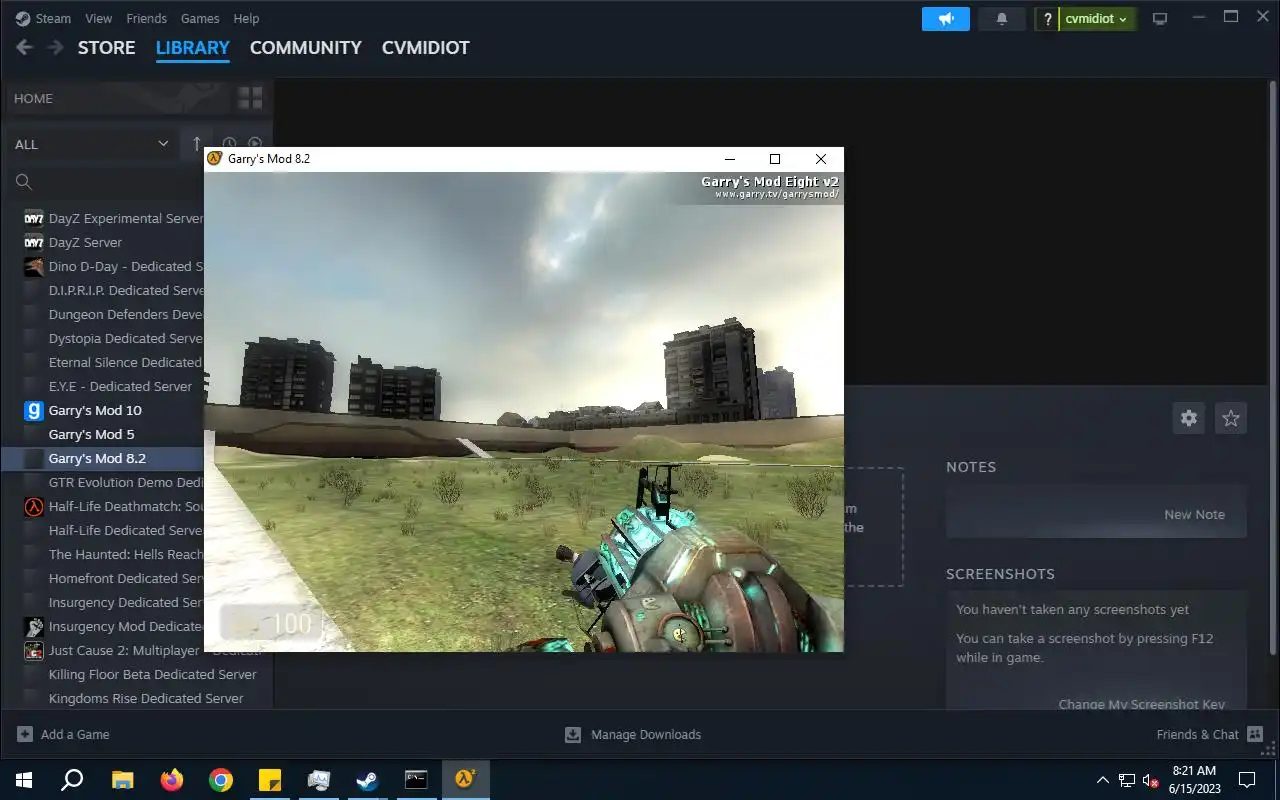Select Dungeon Defenders entry
1280x800 pixels.
113,314
